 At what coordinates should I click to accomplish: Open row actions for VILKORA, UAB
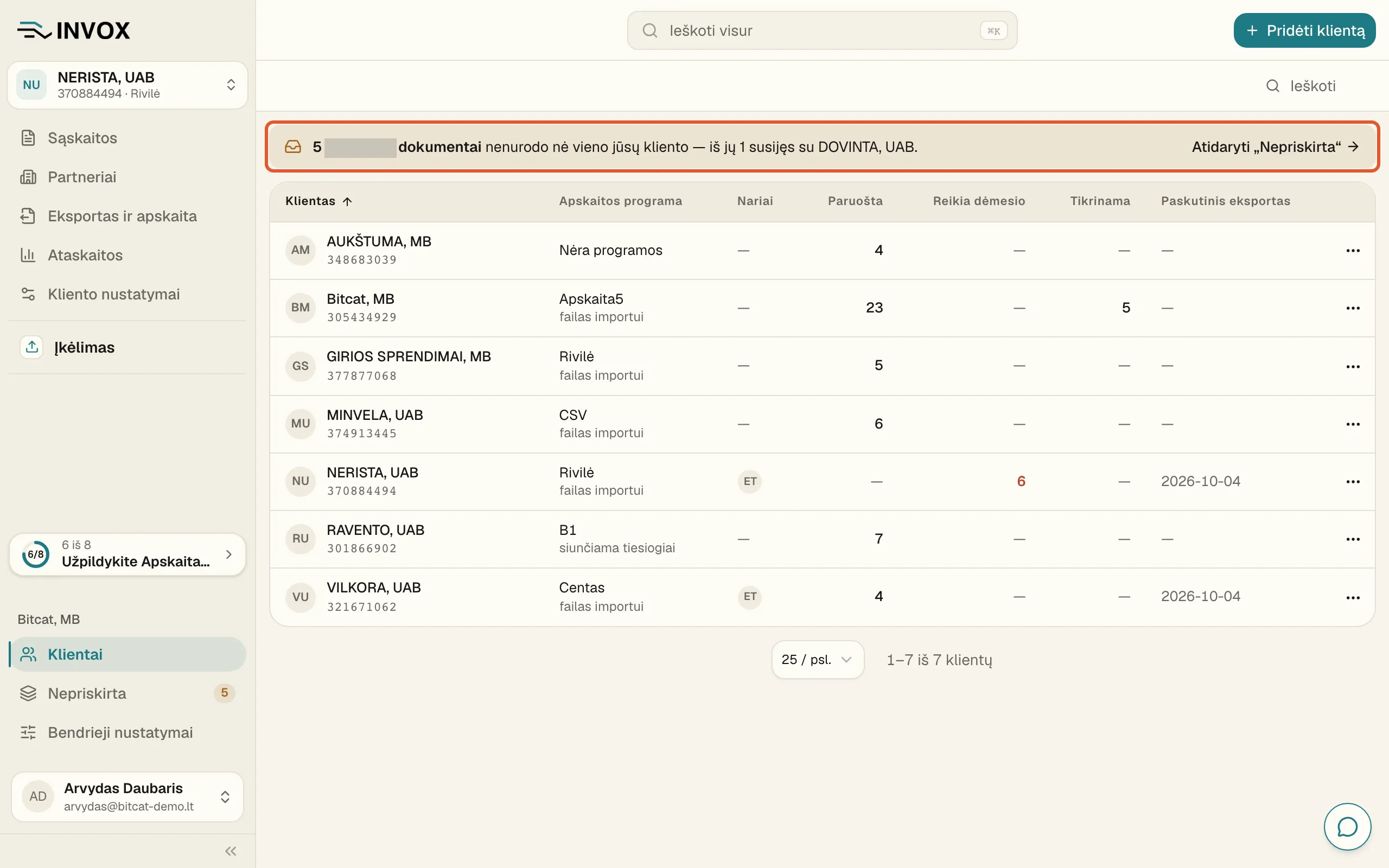point(1353,597)
